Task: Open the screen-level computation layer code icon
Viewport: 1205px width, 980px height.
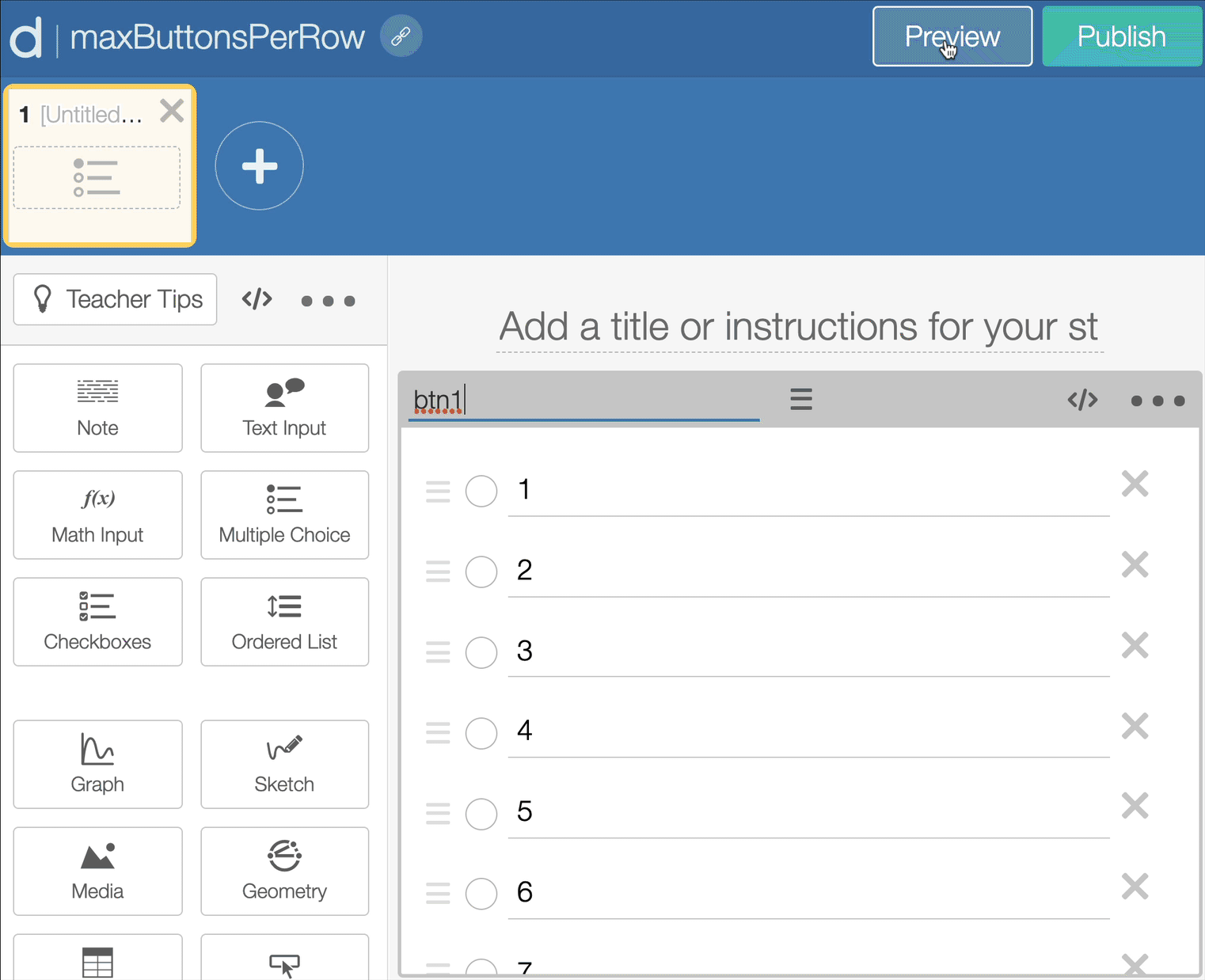Action: pyautogui.click(x=257, y=299)
